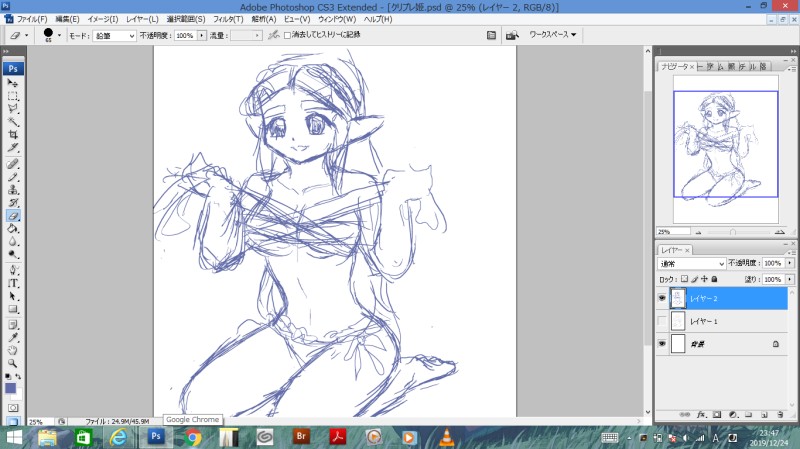
Task: Select the Move tool
Action: click(13, 83)
